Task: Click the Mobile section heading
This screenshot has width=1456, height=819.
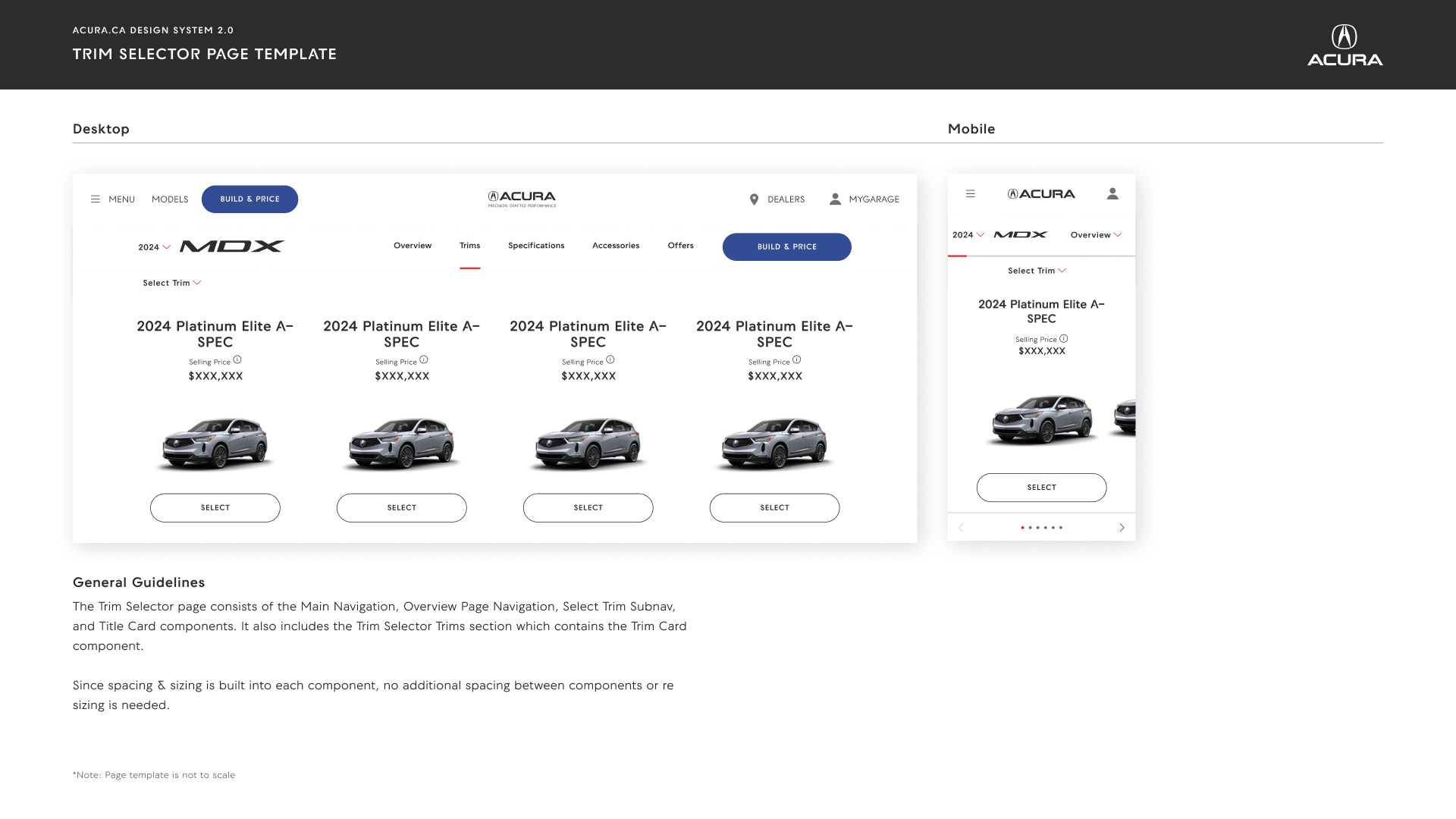Action: click(971, 129)
